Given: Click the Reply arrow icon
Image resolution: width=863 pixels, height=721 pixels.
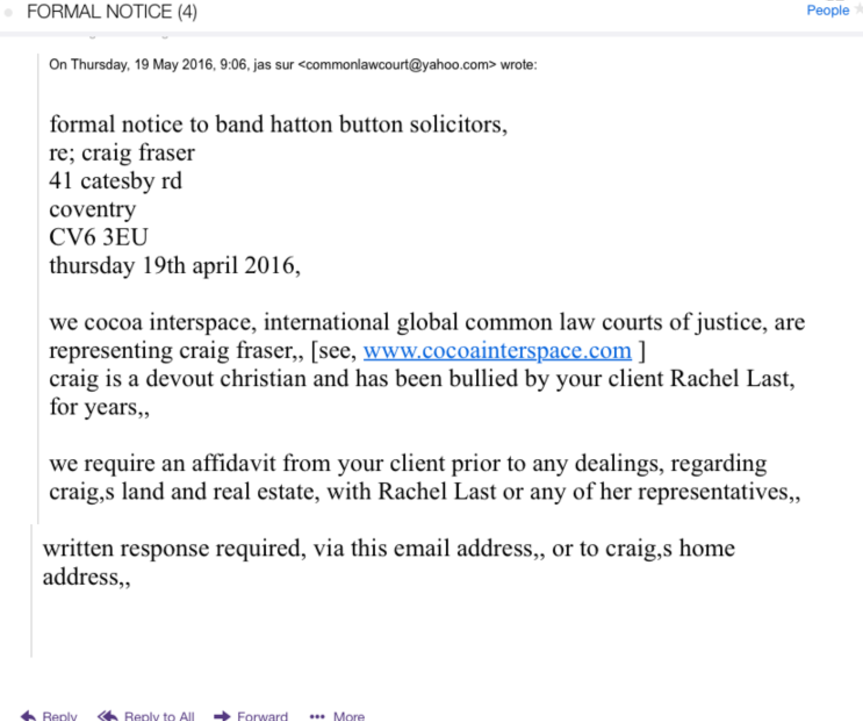Looking at the screenshot, I should coord(28,716).
